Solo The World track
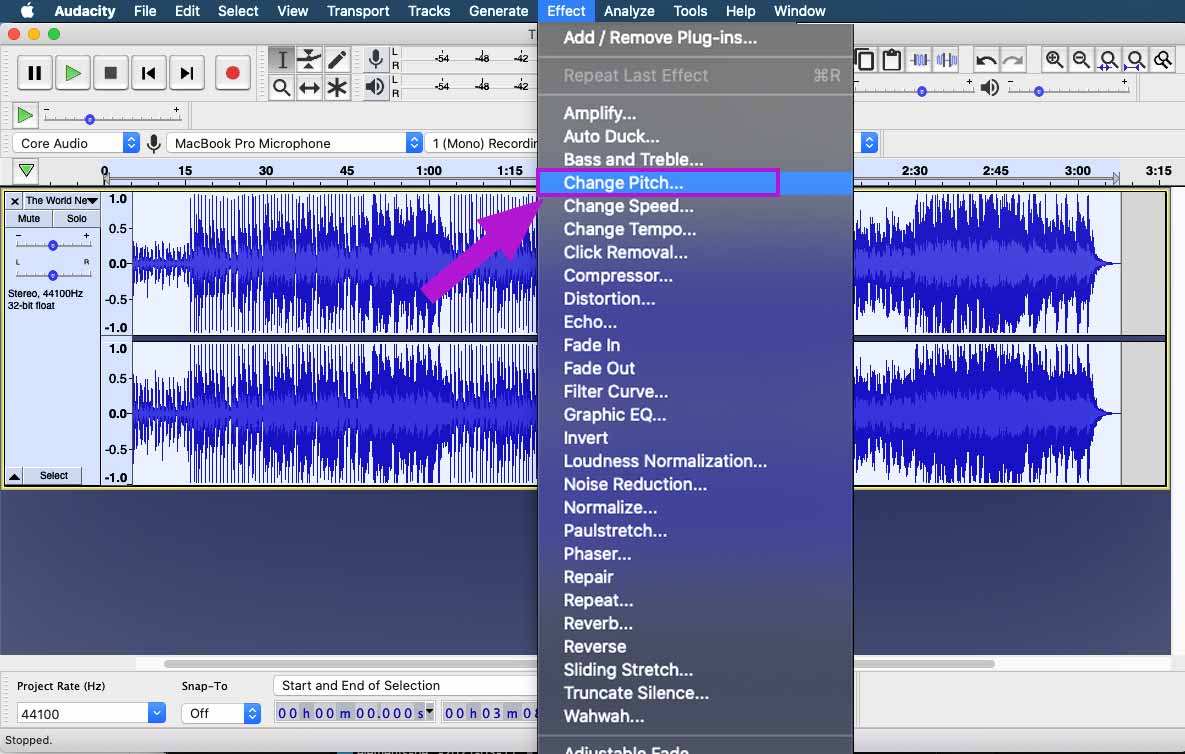Image resolution: width=1185 pixels, height=754 pixels. [76, 218]
